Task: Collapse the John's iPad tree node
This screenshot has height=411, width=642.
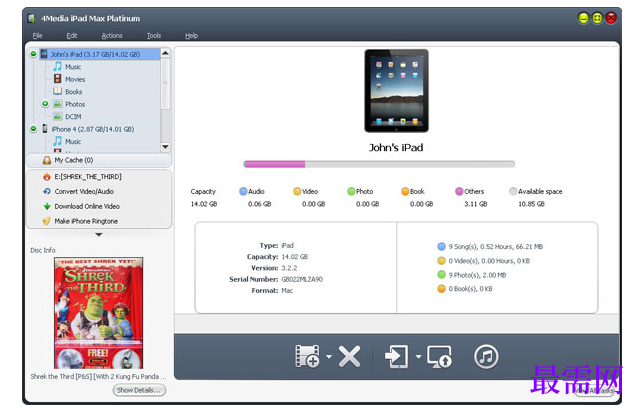Action: (x=34, y=54)
